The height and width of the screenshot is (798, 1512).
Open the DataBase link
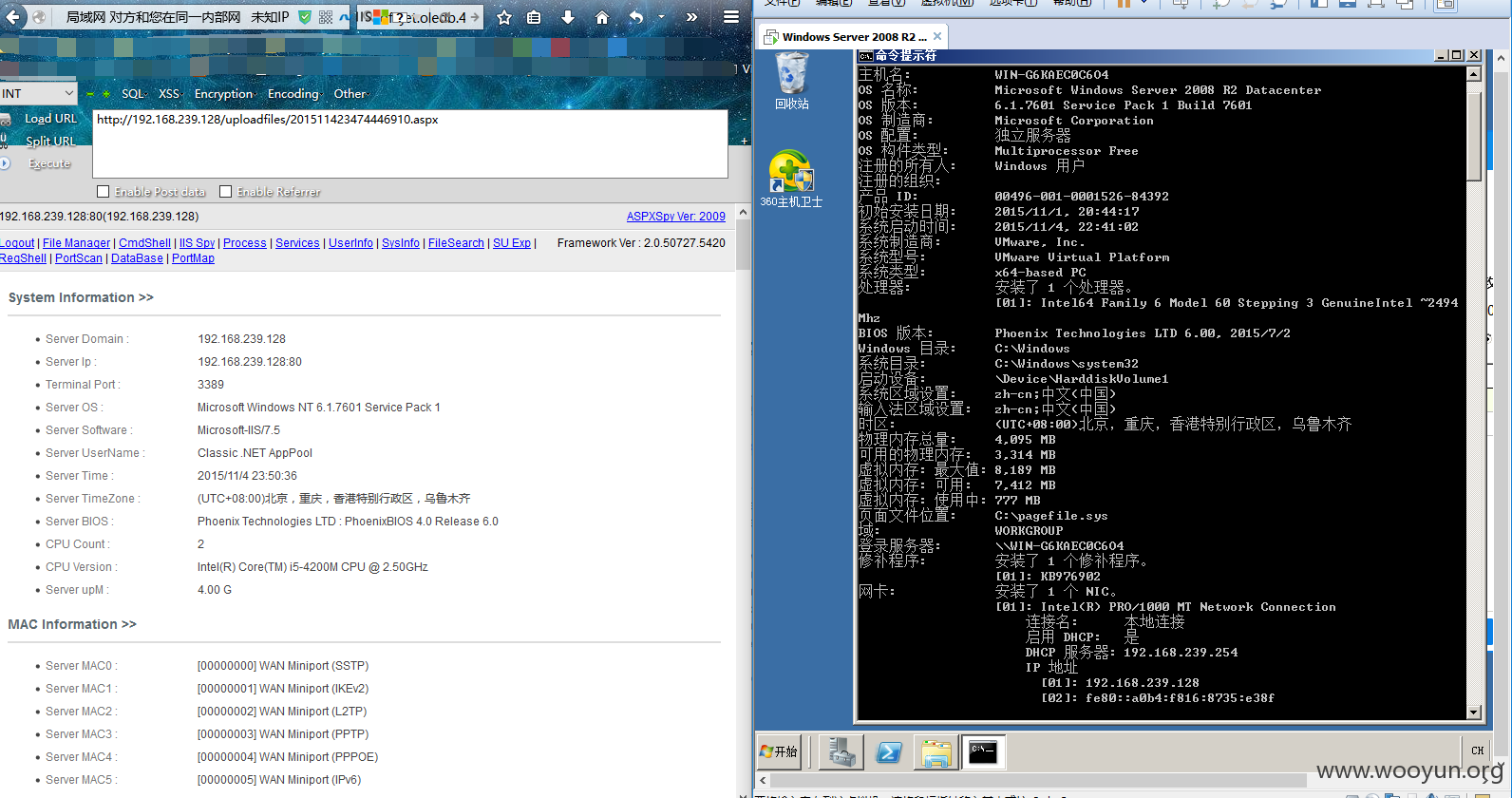(137, 258)
